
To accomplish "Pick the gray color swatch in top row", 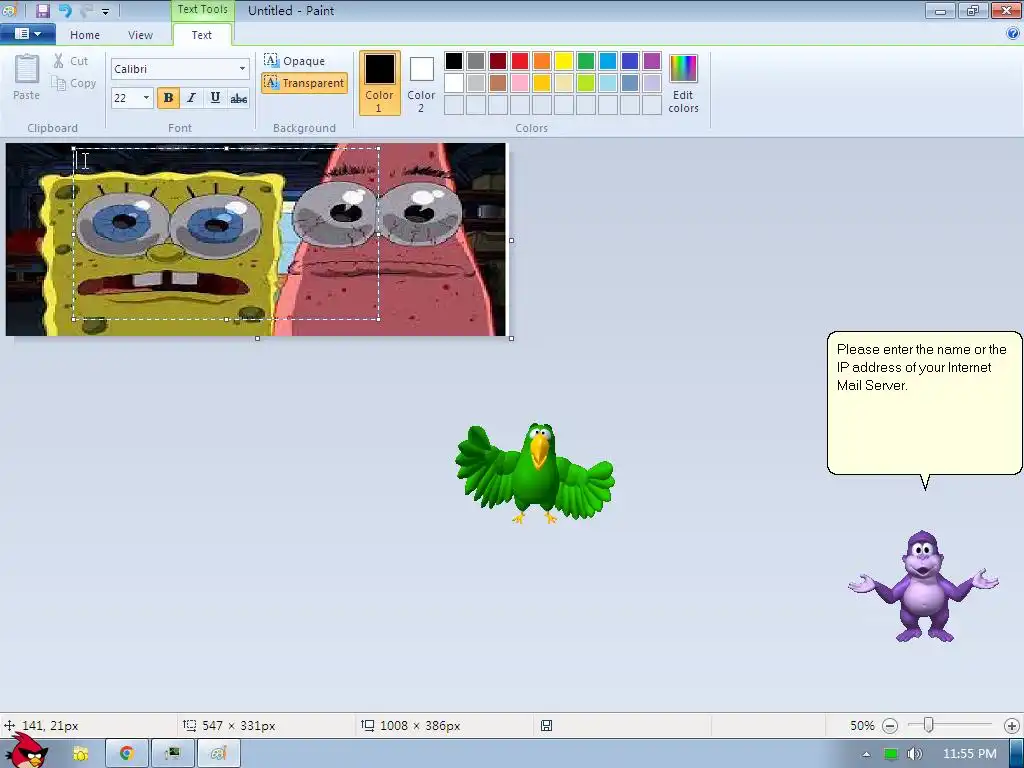I will coord(476,61).
